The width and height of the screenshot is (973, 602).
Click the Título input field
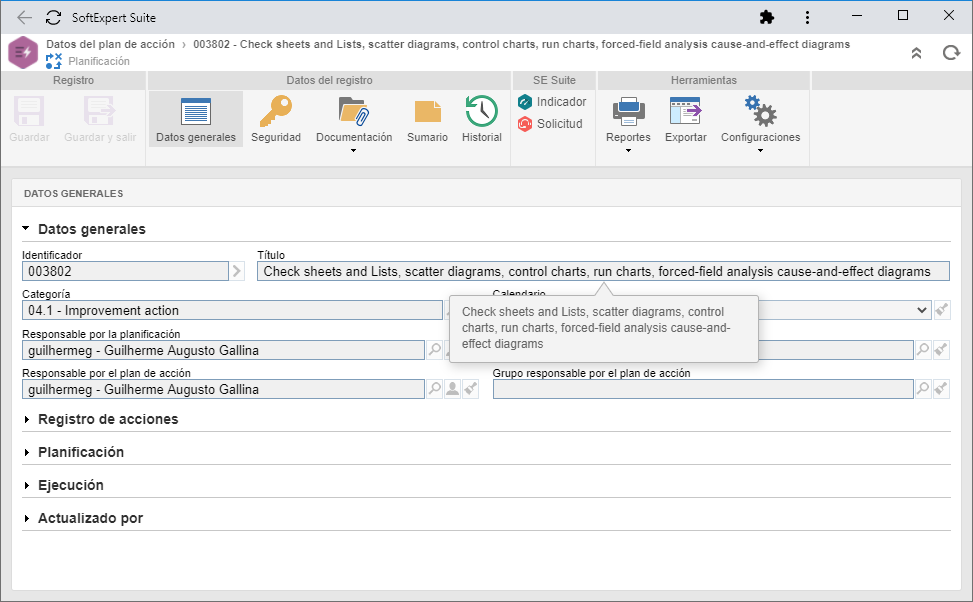[603, 271]
